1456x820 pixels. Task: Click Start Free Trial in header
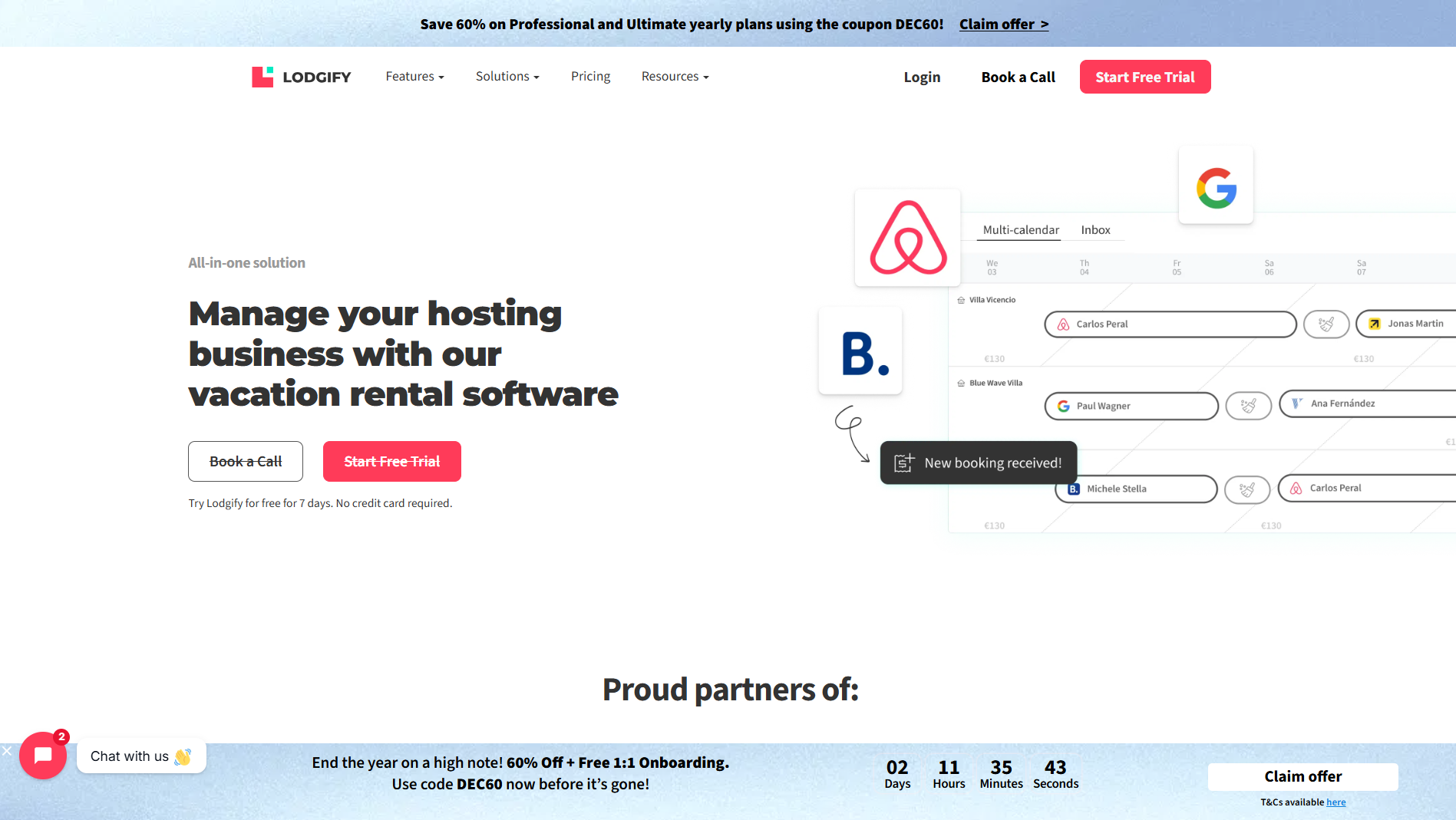(x=1144, y=77)
